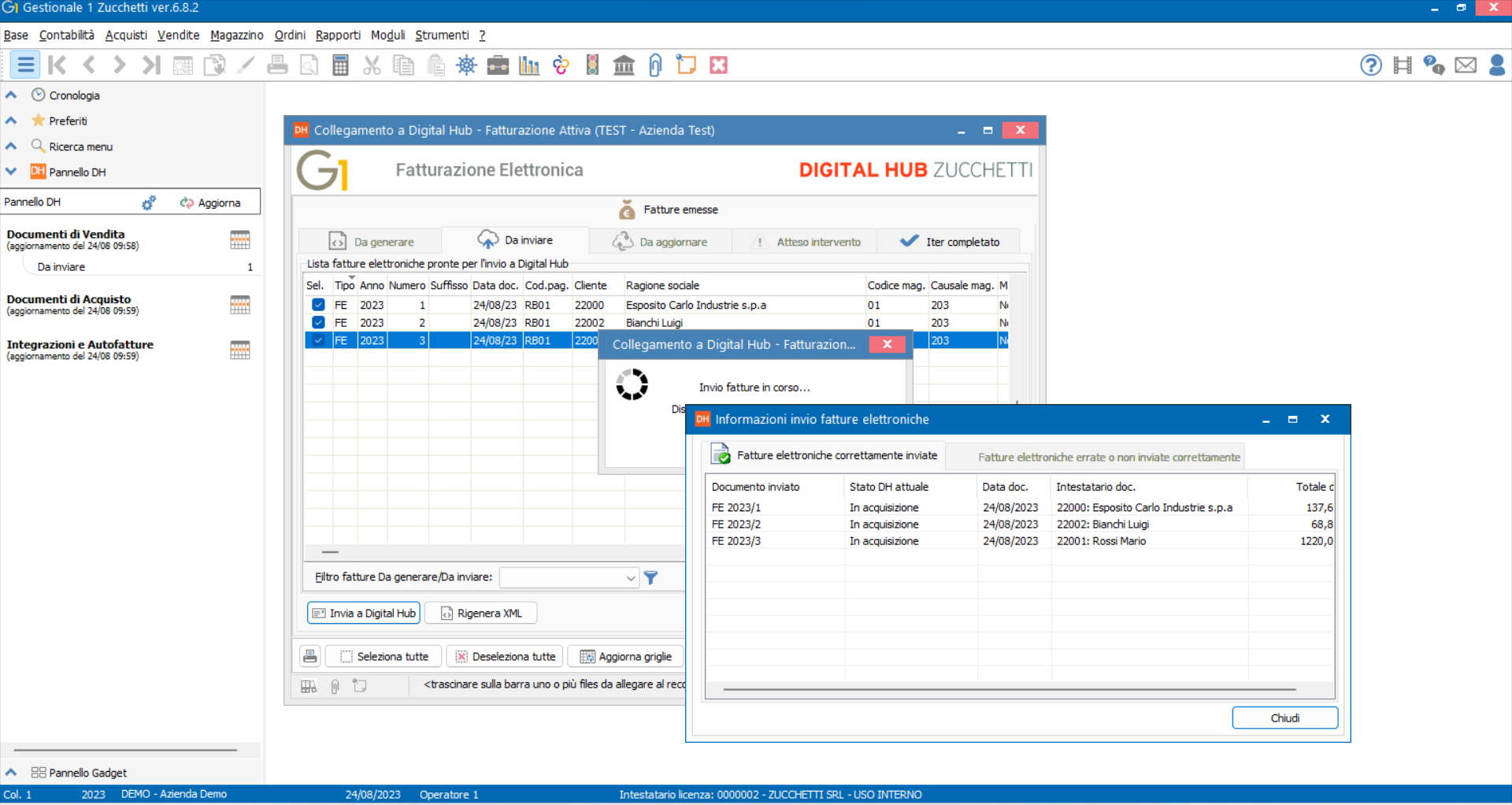Expand the Cronologia section
The image size is (1512, 805).
(10, 95)
